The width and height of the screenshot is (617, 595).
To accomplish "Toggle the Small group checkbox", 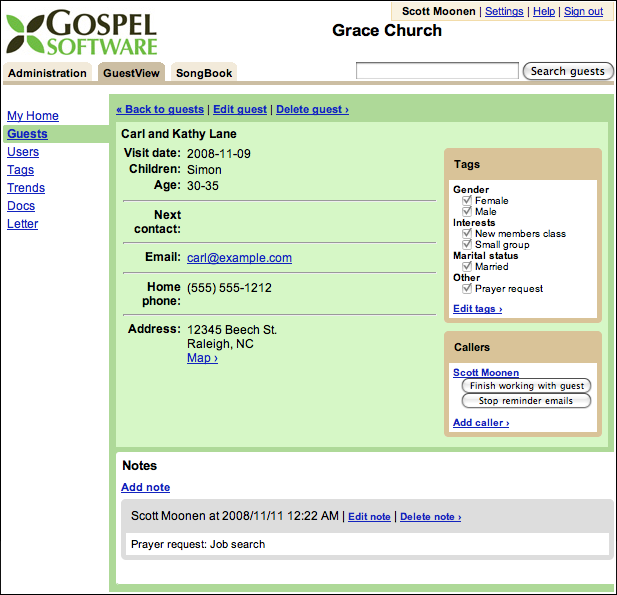I will click(x=467, y=244).
